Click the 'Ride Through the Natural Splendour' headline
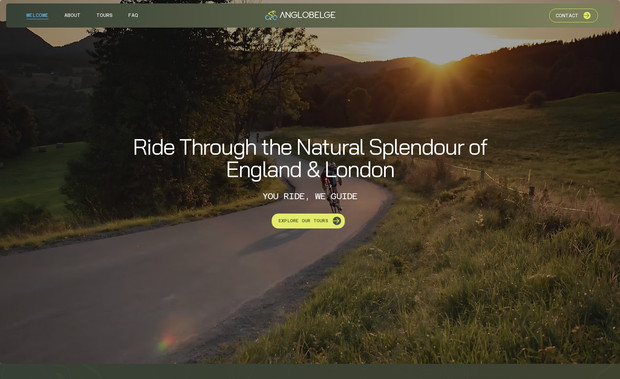Image resolution: width=620 pixels, height=379 pixels. coord(310,159)
